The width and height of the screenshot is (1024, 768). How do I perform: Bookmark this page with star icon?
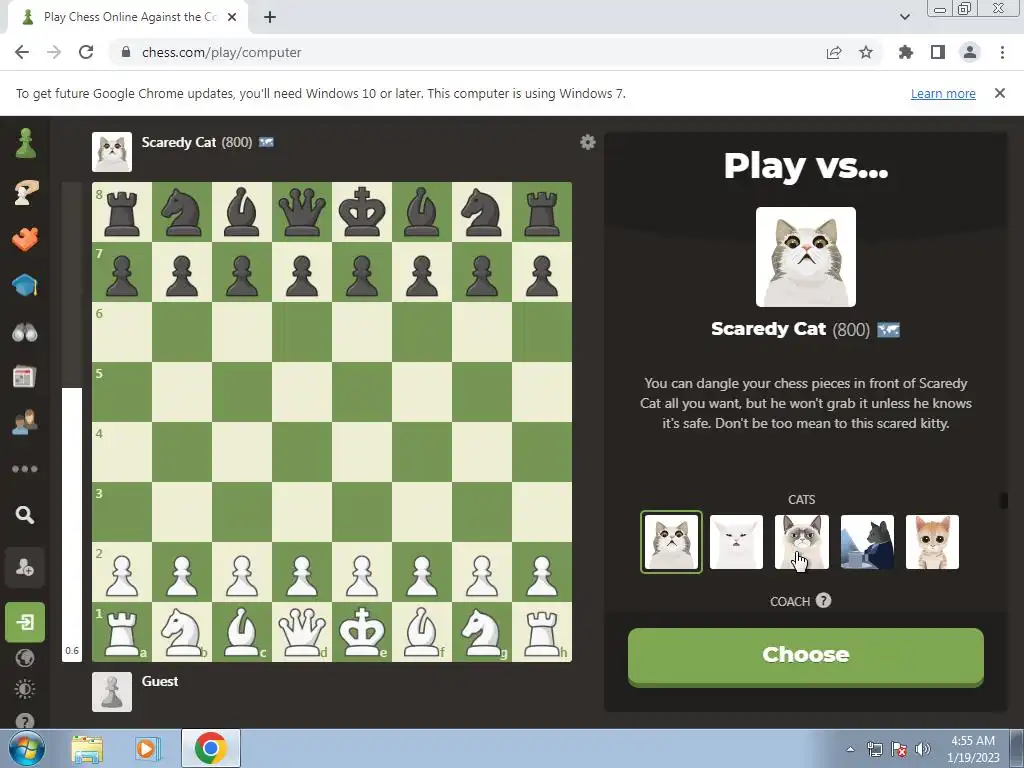(x=866, y=52)
